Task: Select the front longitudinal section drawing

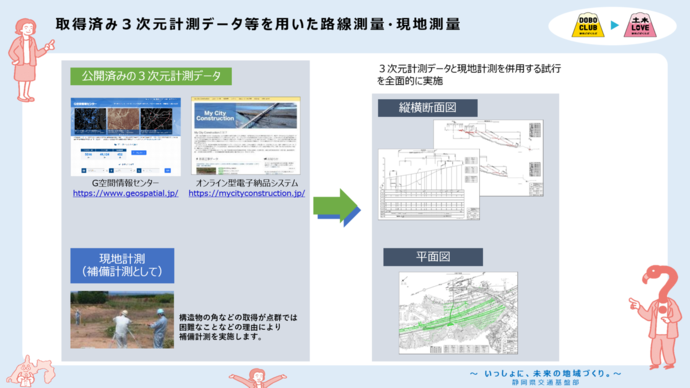Action: (429, 184)
